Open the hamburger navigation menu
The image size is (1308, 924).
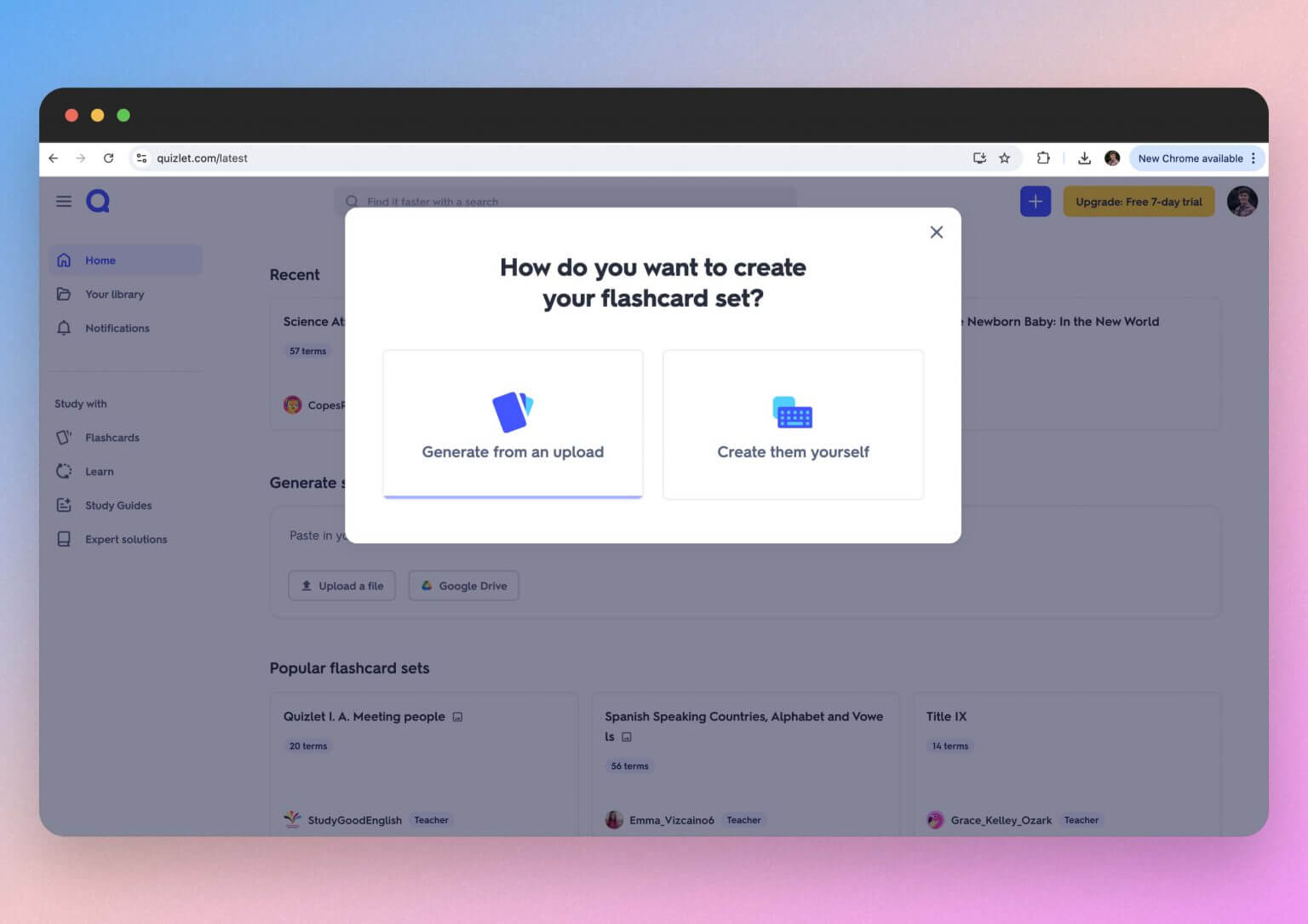pyautogui.click(x=64, y=200)
